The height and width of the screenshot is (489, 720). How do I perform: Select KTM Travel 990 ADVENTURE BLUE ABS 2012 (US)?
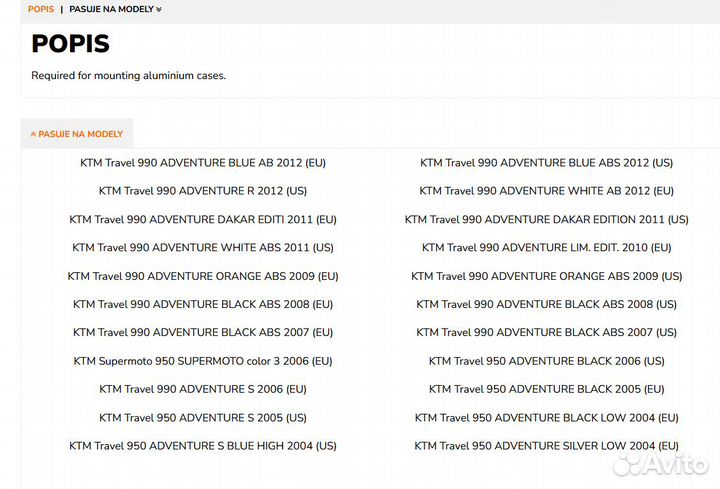coord(546,162)
